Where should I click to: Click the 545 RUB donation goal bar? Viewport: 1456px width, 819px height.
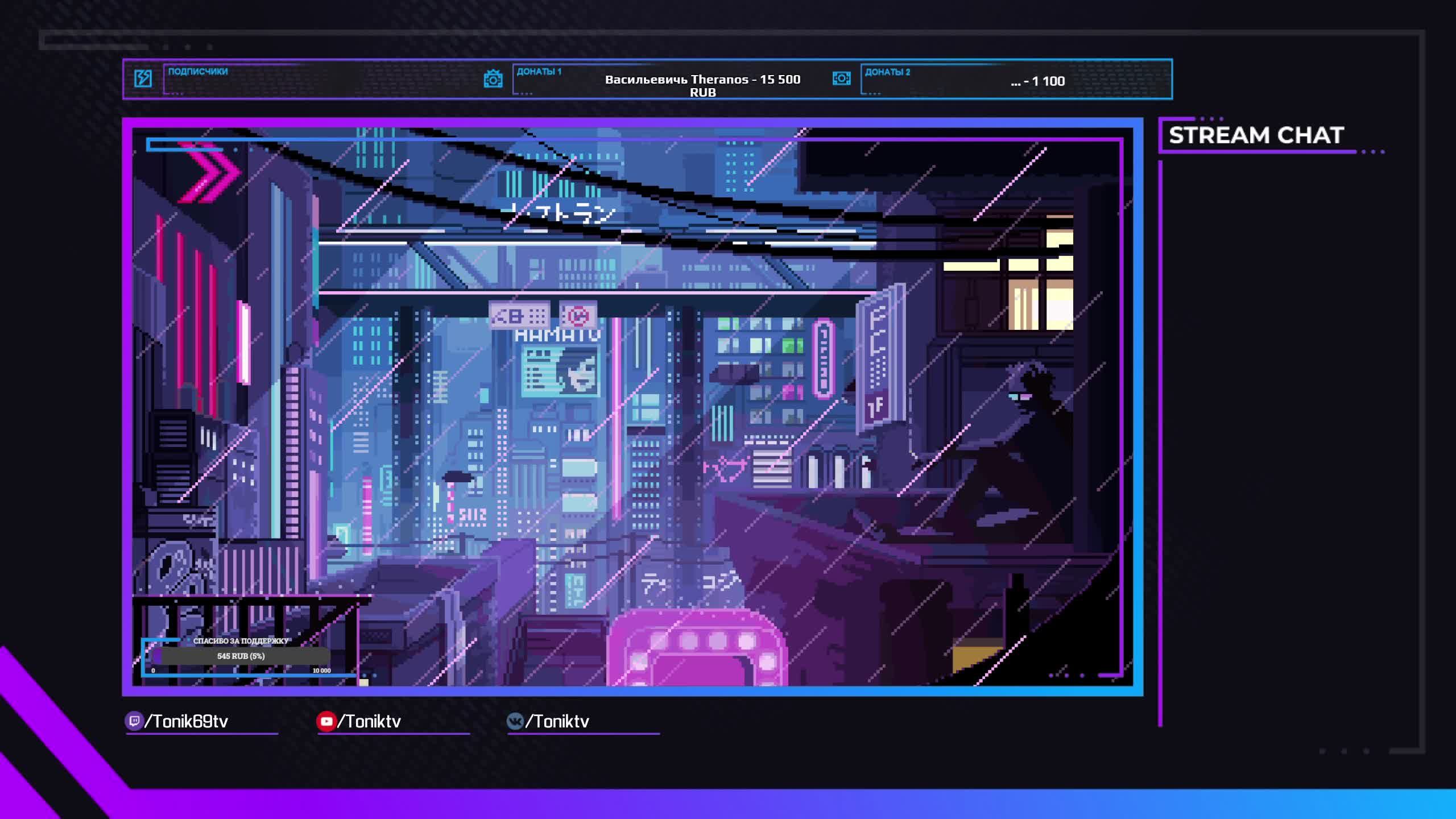(x=241, y=656)
